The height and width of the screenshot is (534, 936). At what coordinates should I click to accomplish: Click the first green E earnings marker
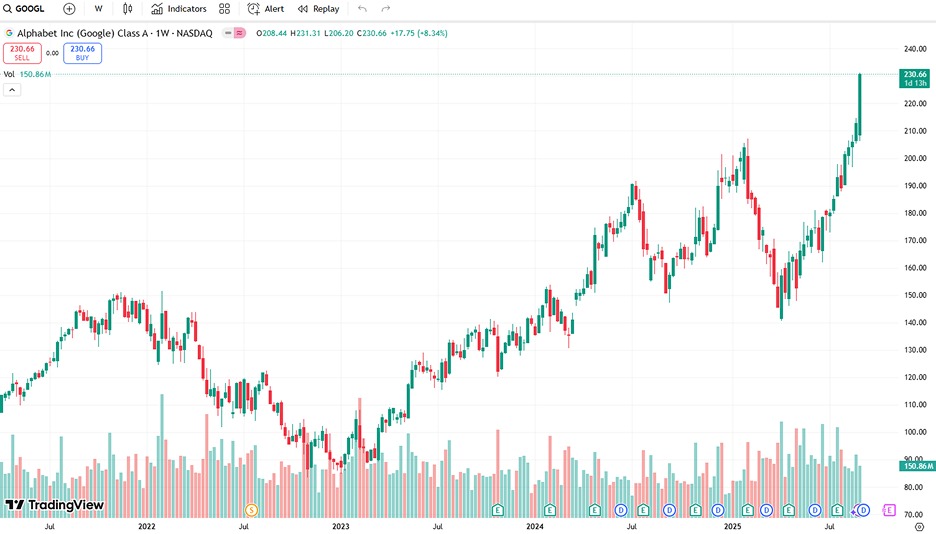pyautogui.click(x=497, y=510)
